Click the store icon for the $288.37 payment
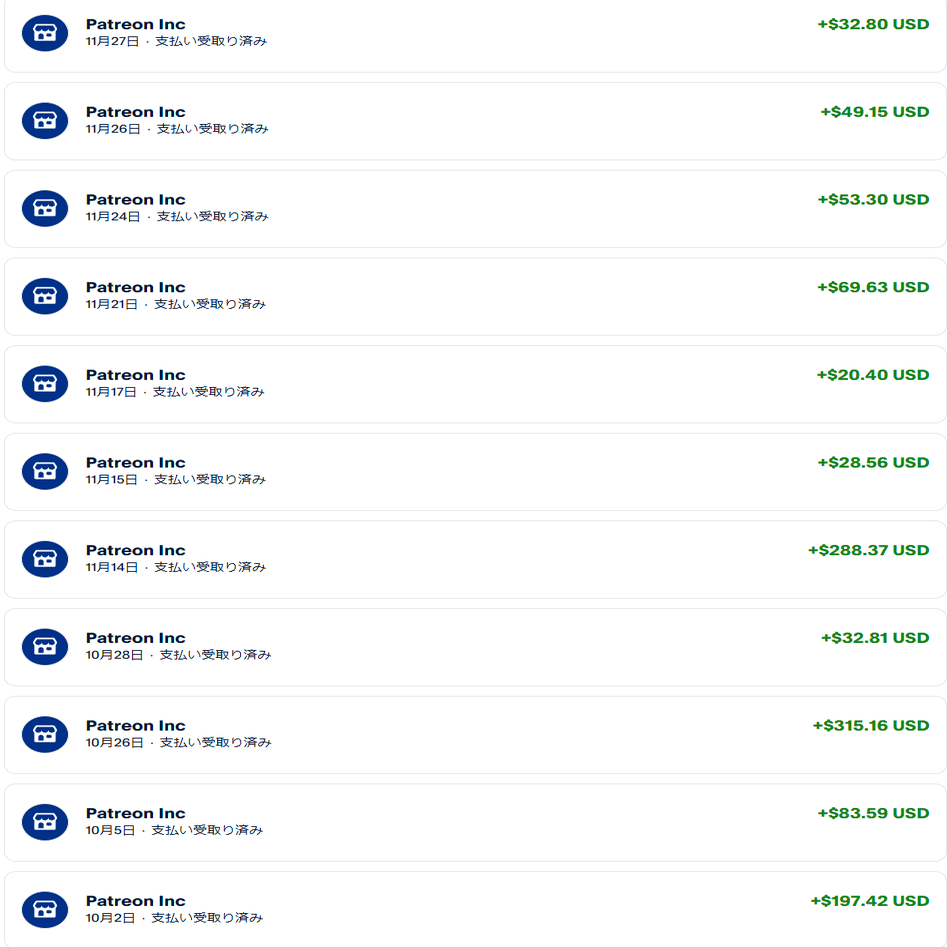Image resolution: width=947 pixels, height=947 pixels. click(45, 559)
